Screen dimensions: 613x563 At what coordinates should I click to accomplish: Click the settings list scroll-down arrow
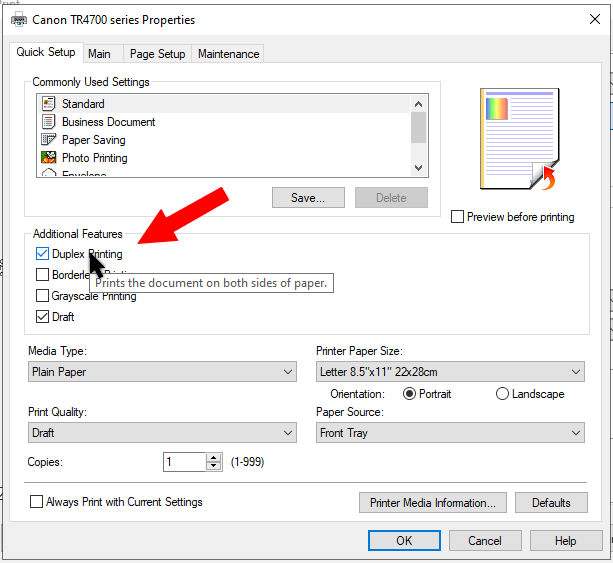point(419,168)
